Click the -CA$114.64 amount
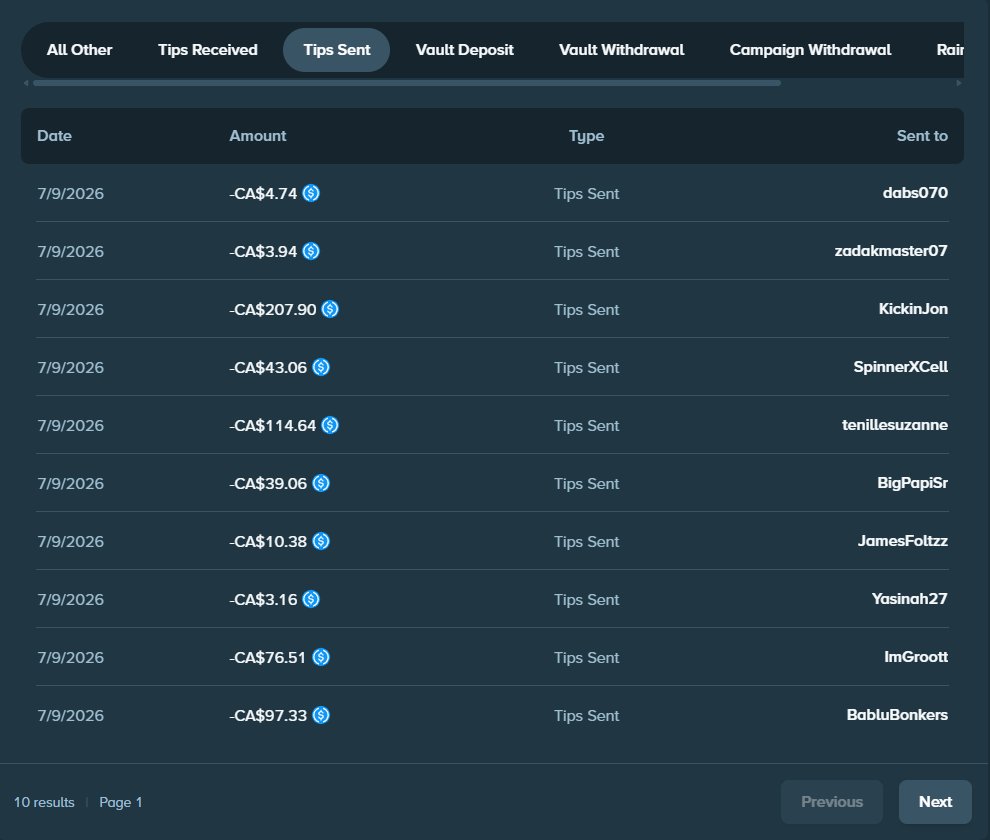The image size is (990, 840). point(273,426)
